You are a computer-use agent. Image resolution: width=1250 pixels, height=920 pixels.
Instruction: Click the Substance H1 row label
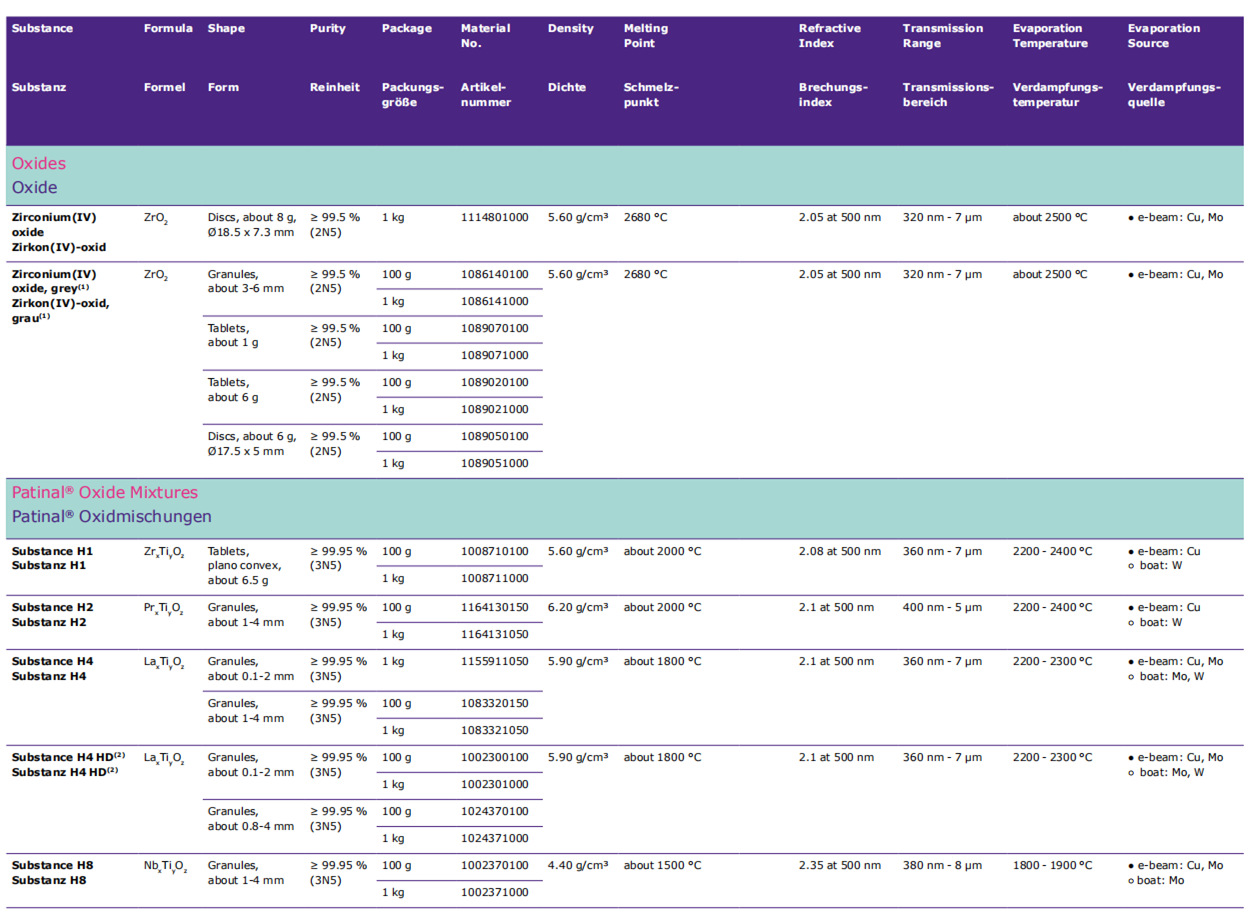coord(52,551)
